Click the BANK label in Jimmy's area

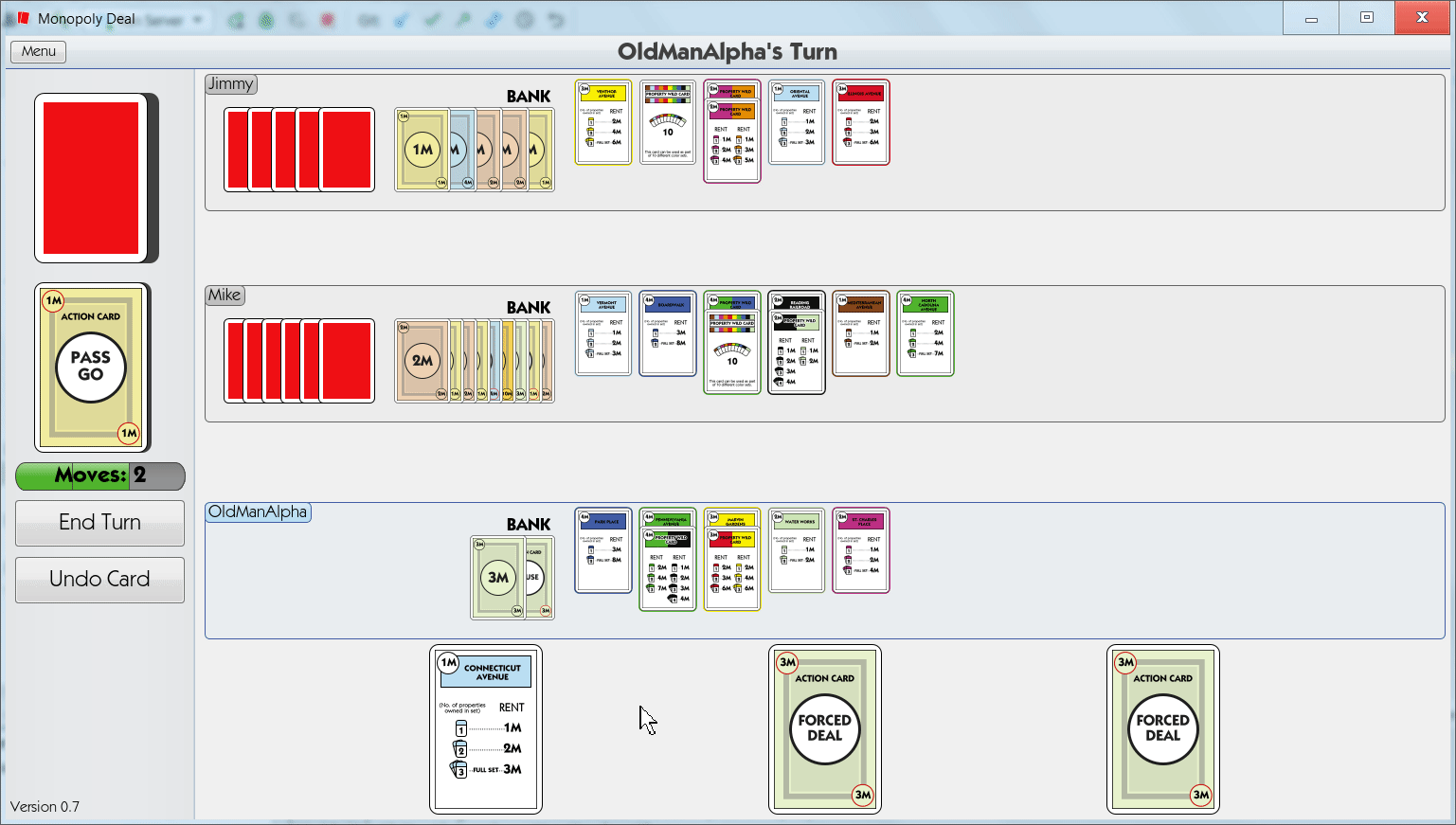coord(529,97)
